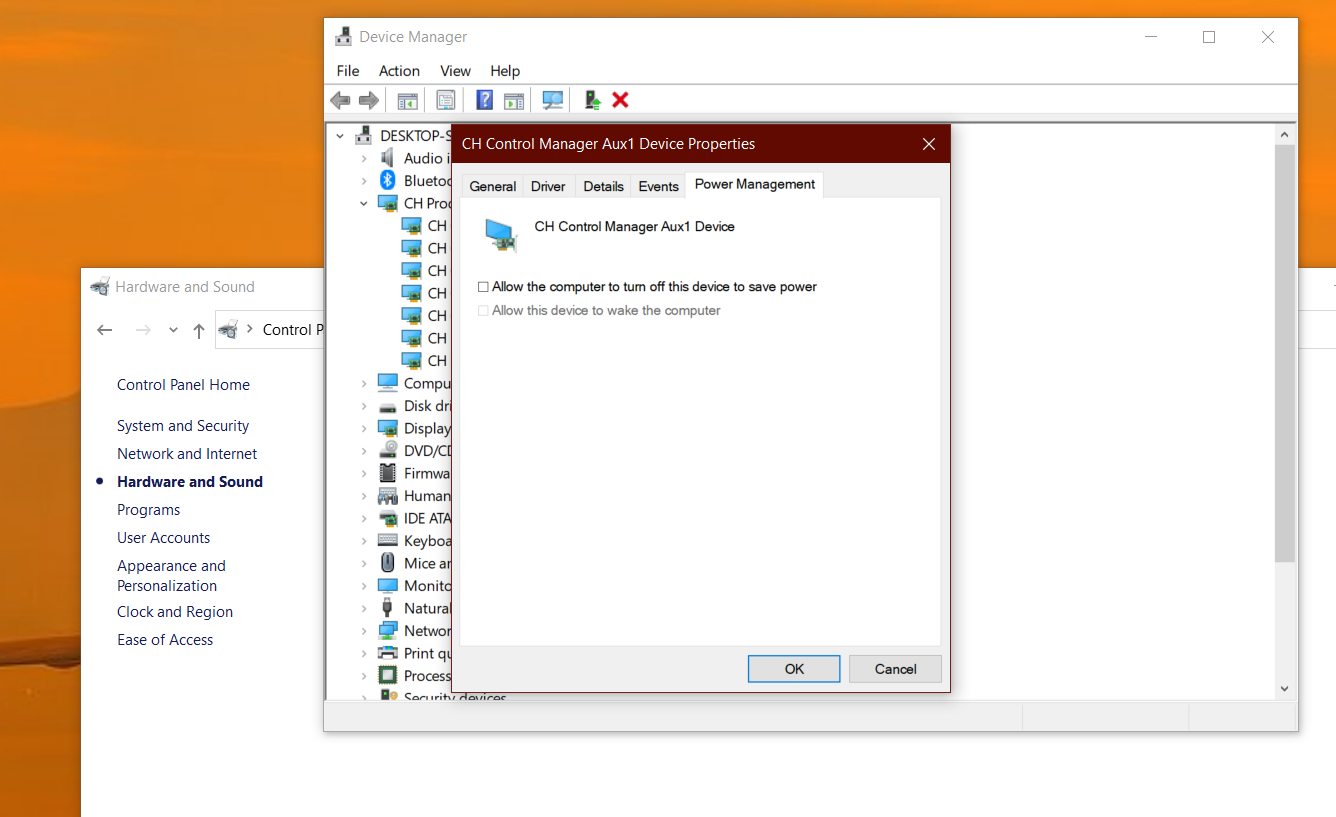Viewport: 1336px width, 817px height.
Task: Expand the Network adapters category
Action: point(364,631)
